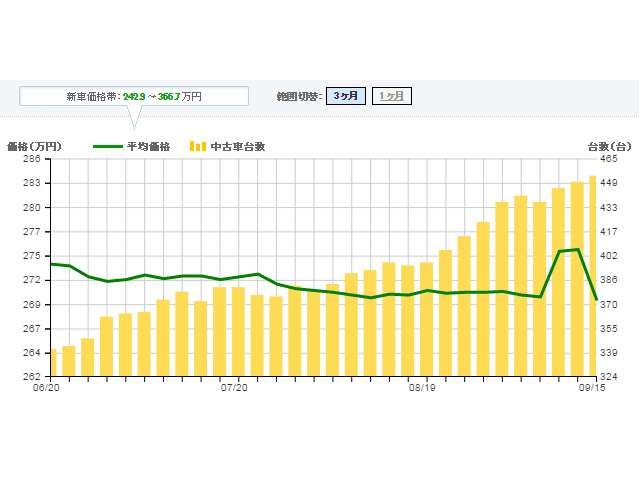Click the 台数(台) axis title

[609, 146]
